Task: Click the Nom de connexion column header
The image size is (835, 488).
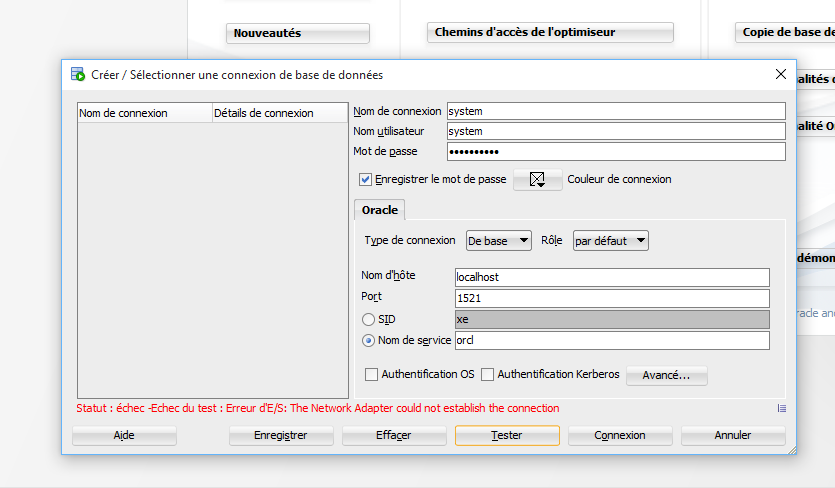Action: coord(144,113)
